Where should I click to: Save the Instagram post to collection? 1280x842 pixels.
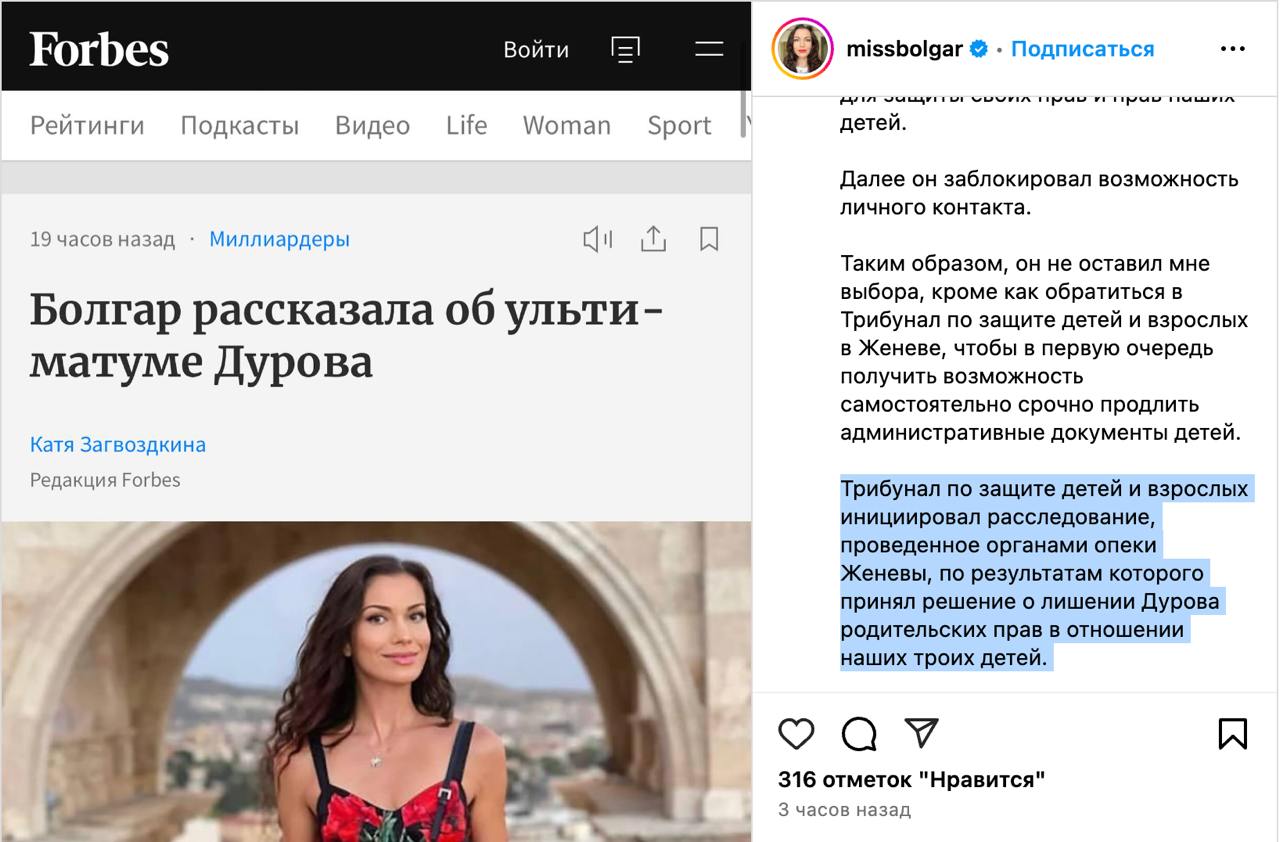tap(1232, 734)
